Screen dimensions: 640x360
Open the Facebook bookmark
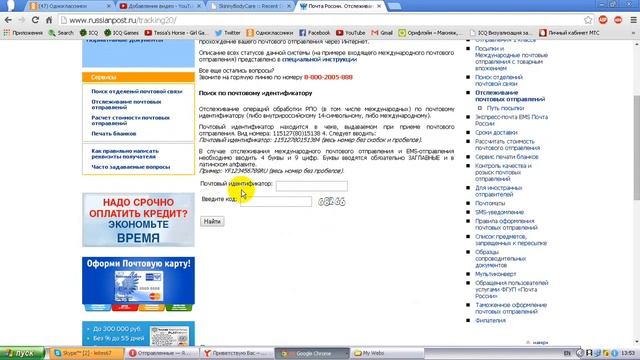pos(314,33)
